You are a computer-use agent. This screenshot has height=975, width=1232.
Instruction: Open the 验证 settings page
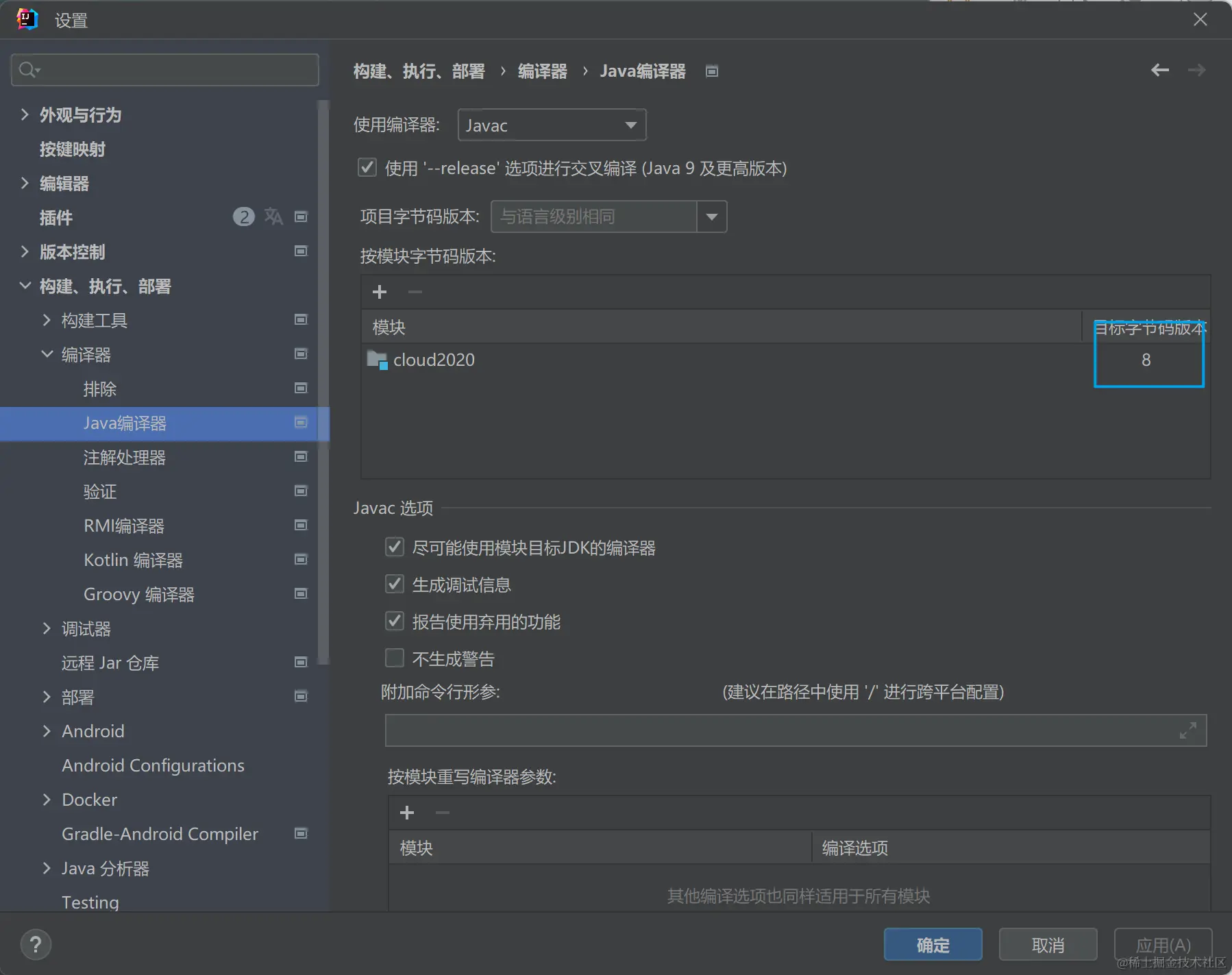click(100, 492)
